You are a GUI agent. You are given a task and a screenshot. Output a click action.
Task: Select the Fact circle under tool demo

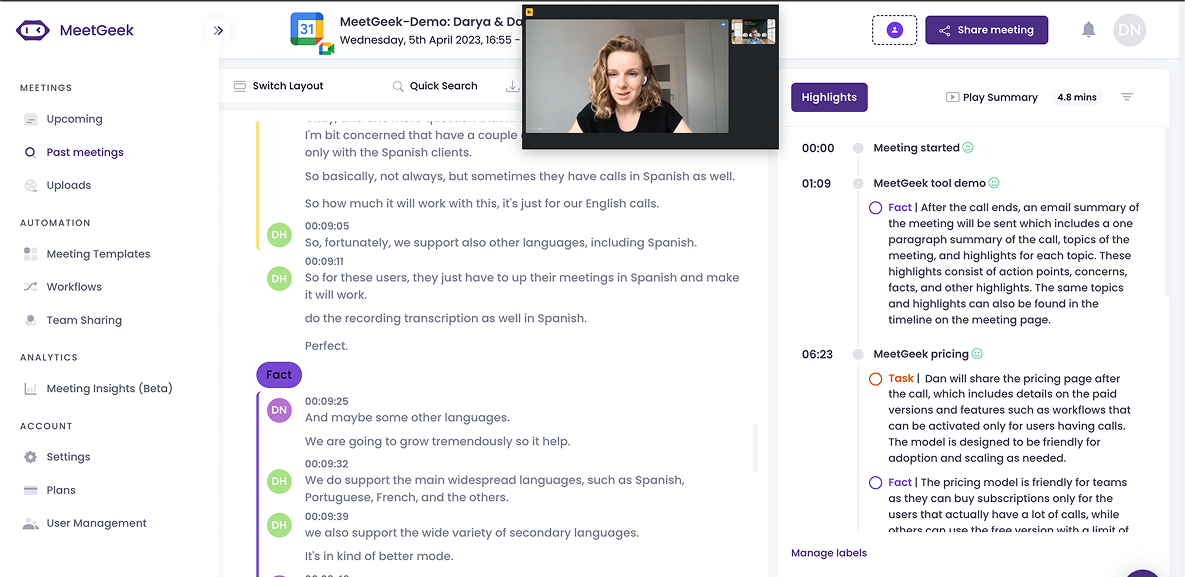coord(876,208)
